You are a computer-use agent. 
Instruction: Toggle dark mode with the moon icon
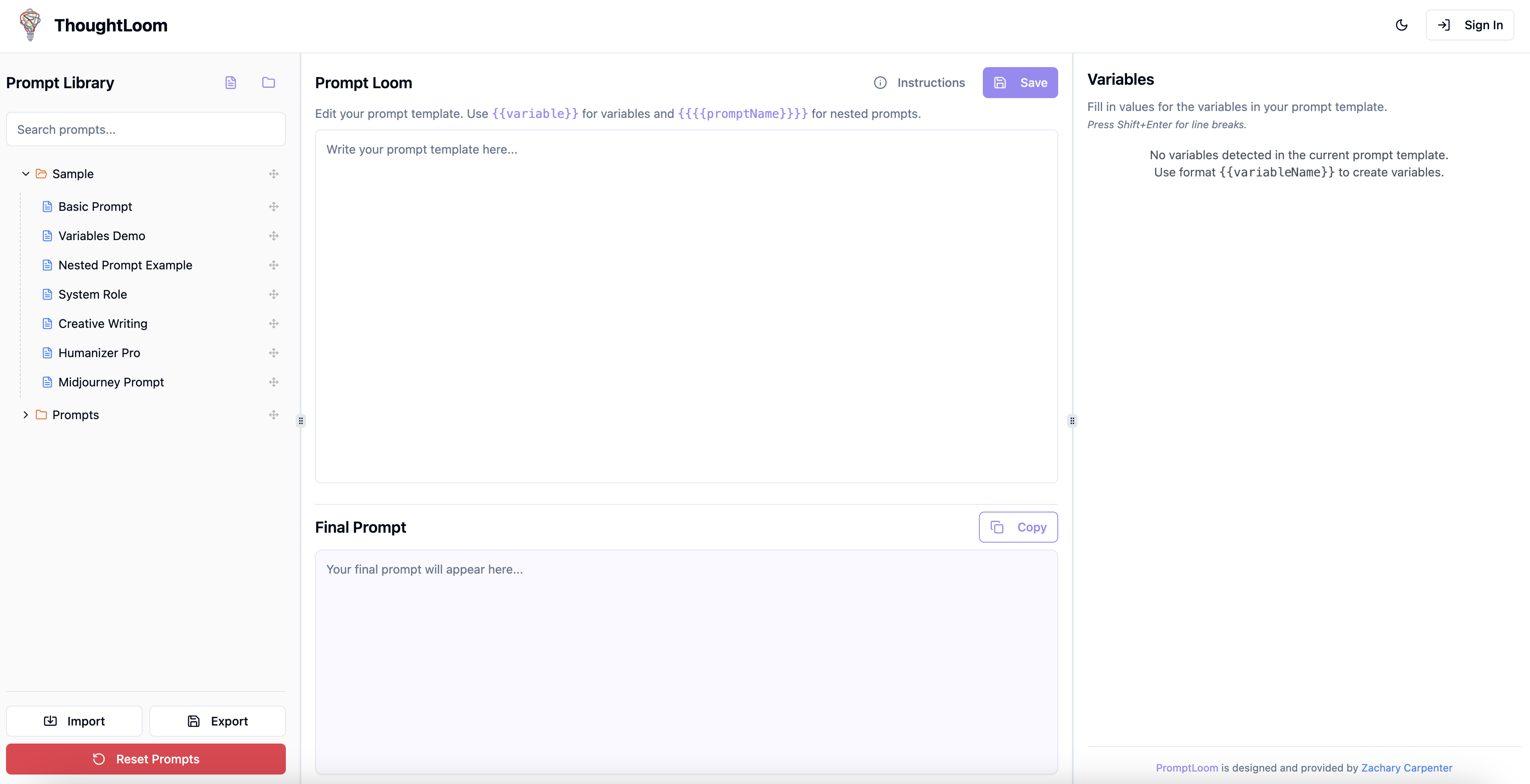click(1402, 25)
